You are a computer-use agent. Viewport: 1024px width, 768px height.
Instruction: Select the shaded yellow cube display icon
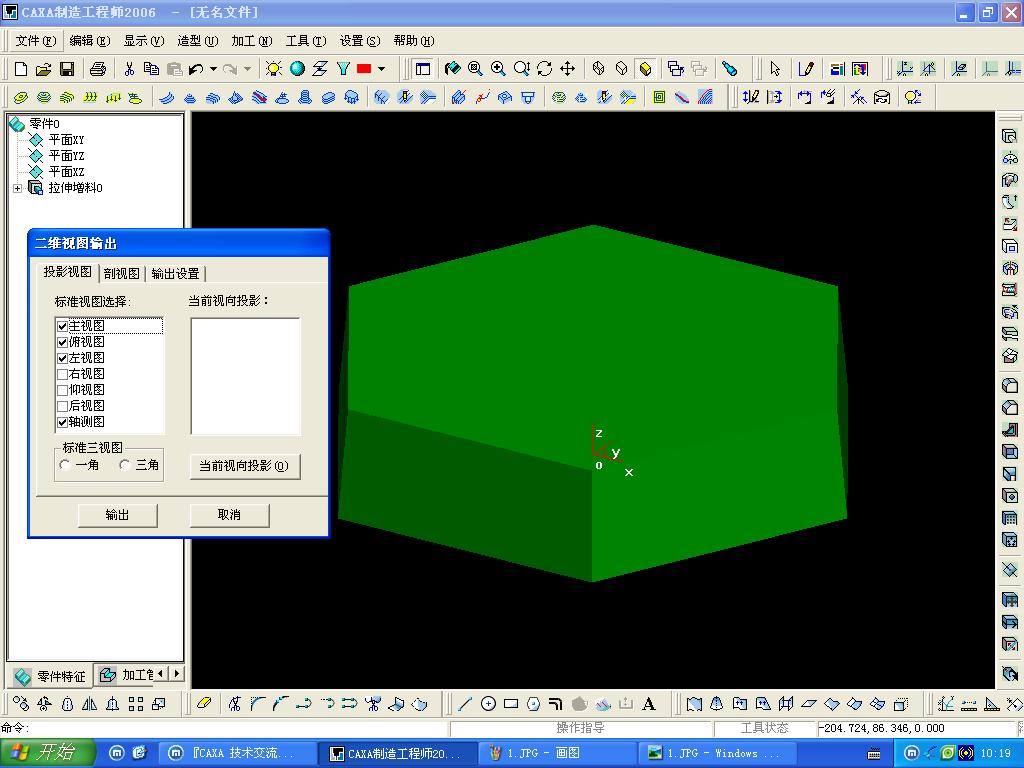coord(645,69)
